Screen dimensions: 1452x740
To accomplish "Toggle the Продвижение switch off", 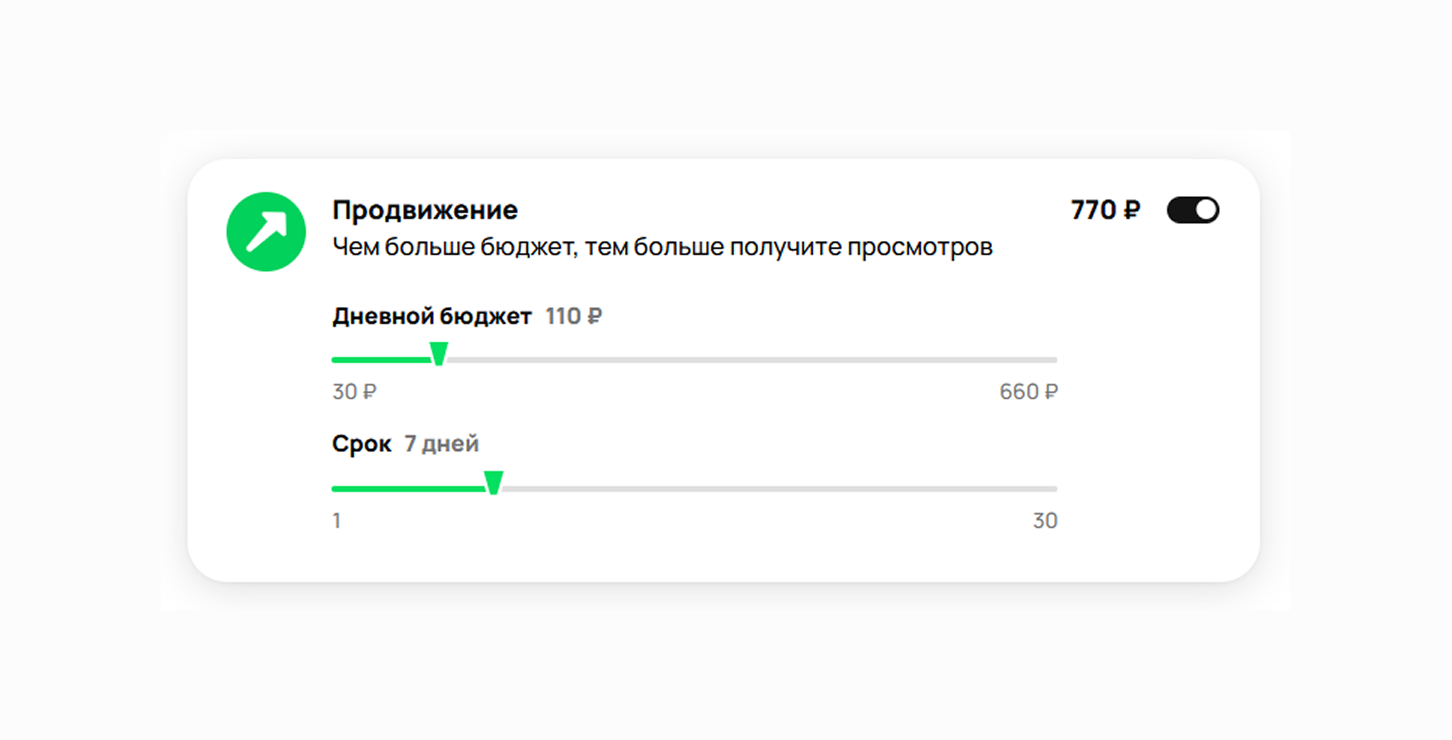I will pos(1193,210).
